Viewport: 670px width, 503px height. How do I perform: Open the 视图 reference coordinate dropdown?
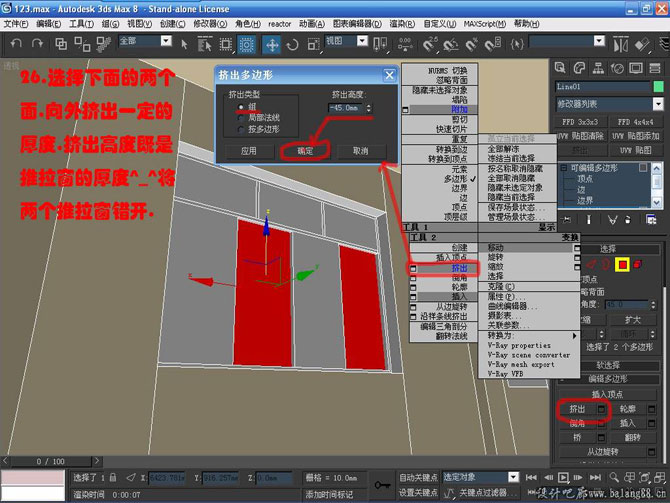[x=362, y=41]
